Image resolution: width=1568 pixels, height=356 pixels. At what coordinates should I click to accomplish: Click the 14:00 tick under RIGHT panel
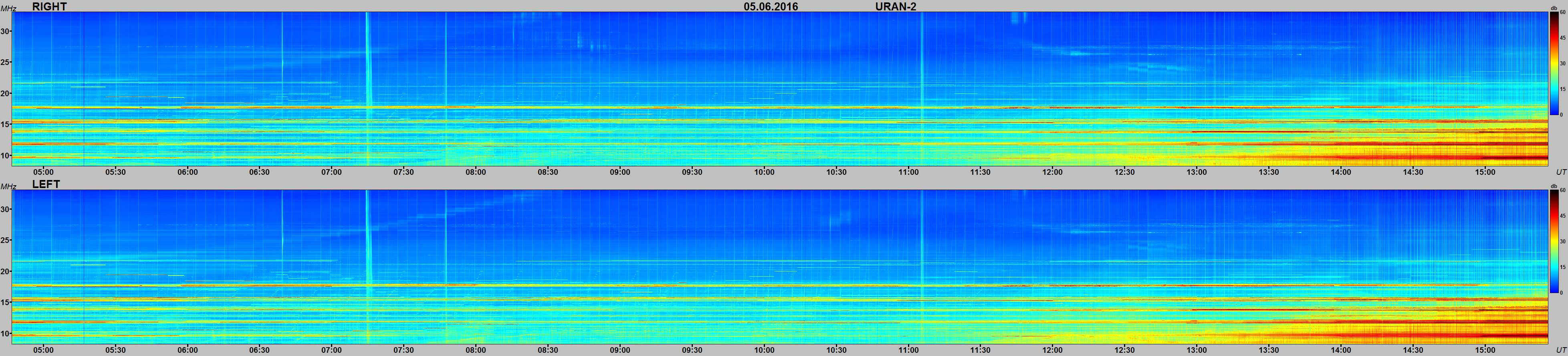click(1341, 172)
